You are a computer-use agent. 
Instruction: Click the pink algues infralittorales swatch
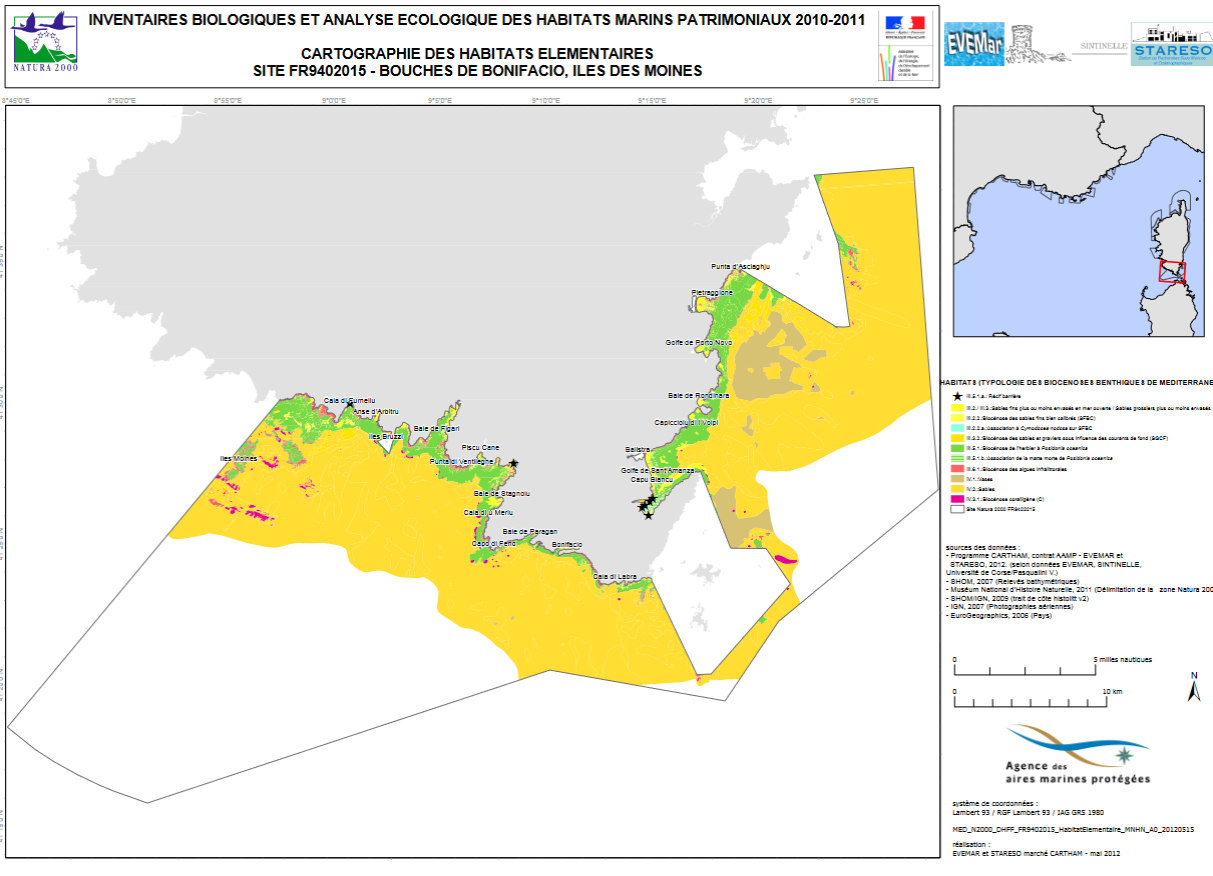click(958, 468)
